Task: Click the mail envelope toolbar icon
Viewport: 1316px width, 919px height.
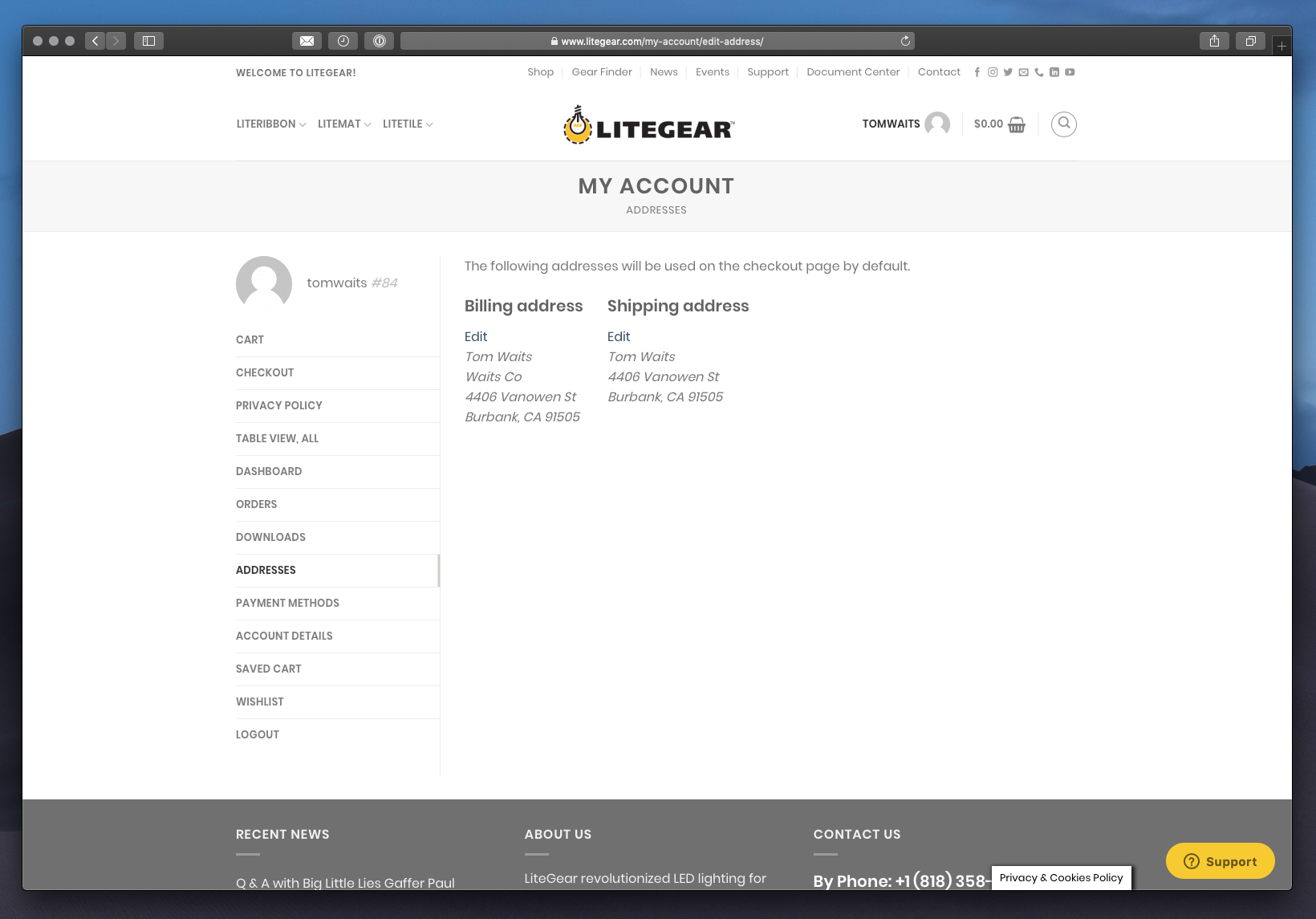Action: [x=307, y=41]
